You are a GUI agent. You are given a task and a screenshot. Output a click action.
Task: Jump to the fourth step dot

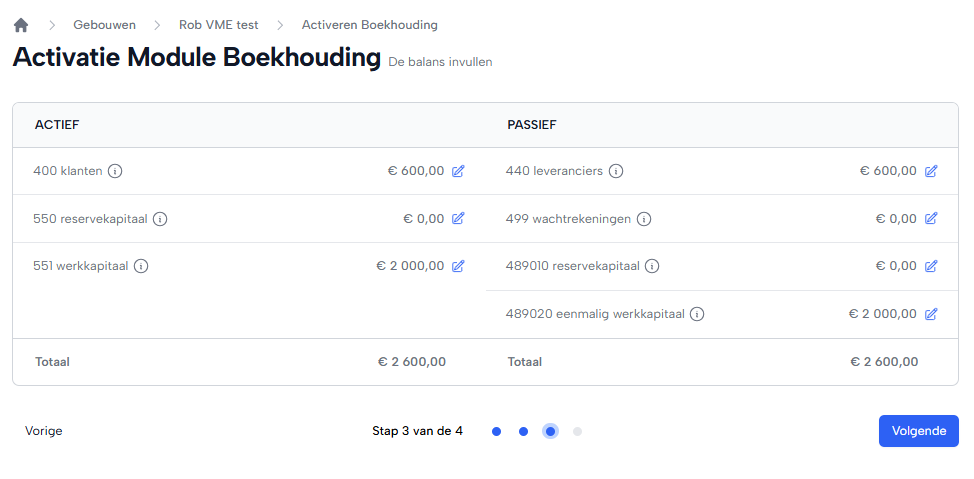pyautogui.click(x=577, y=432)
